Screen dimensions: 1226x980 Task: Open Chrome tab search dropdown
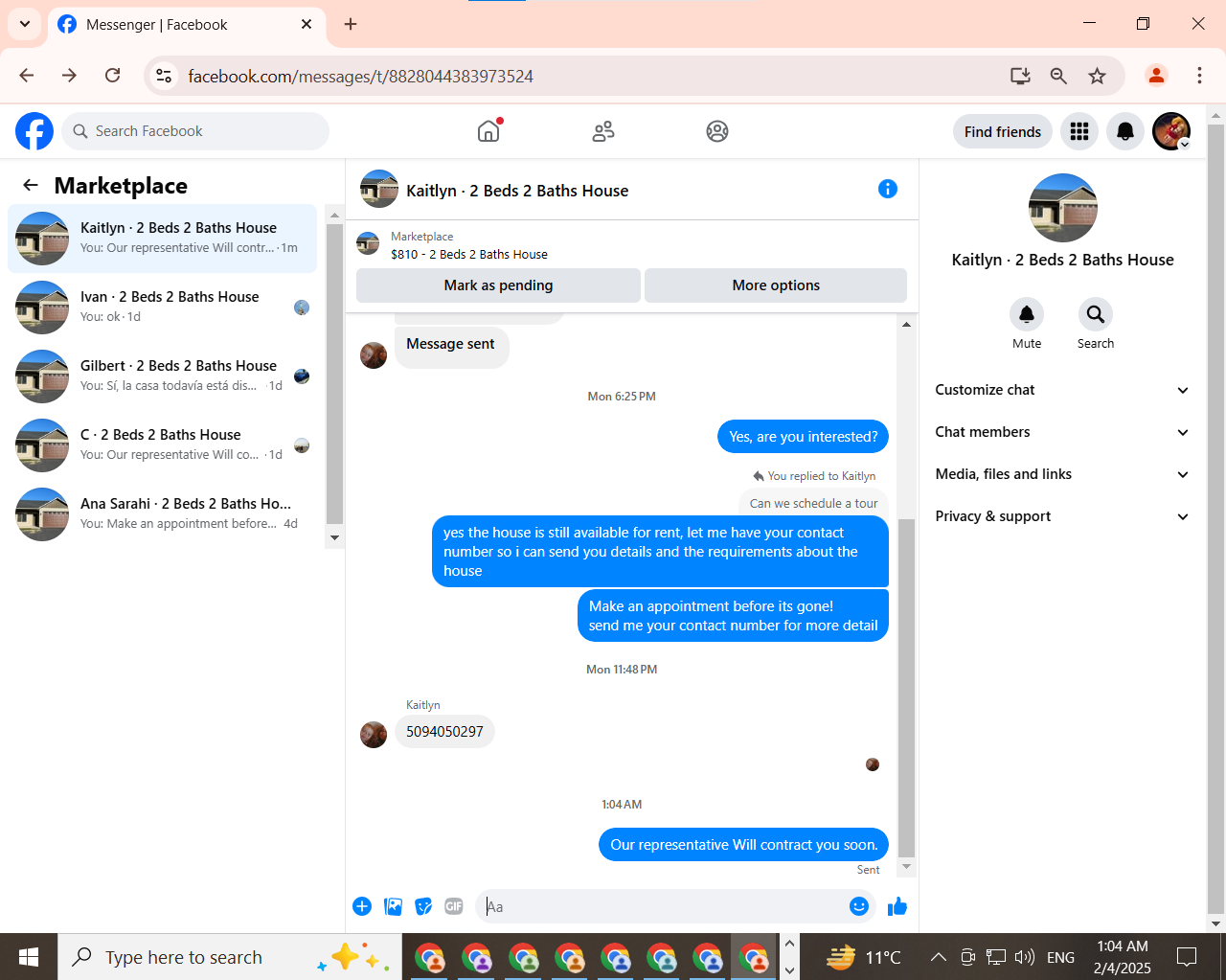(x=25, y=24)
